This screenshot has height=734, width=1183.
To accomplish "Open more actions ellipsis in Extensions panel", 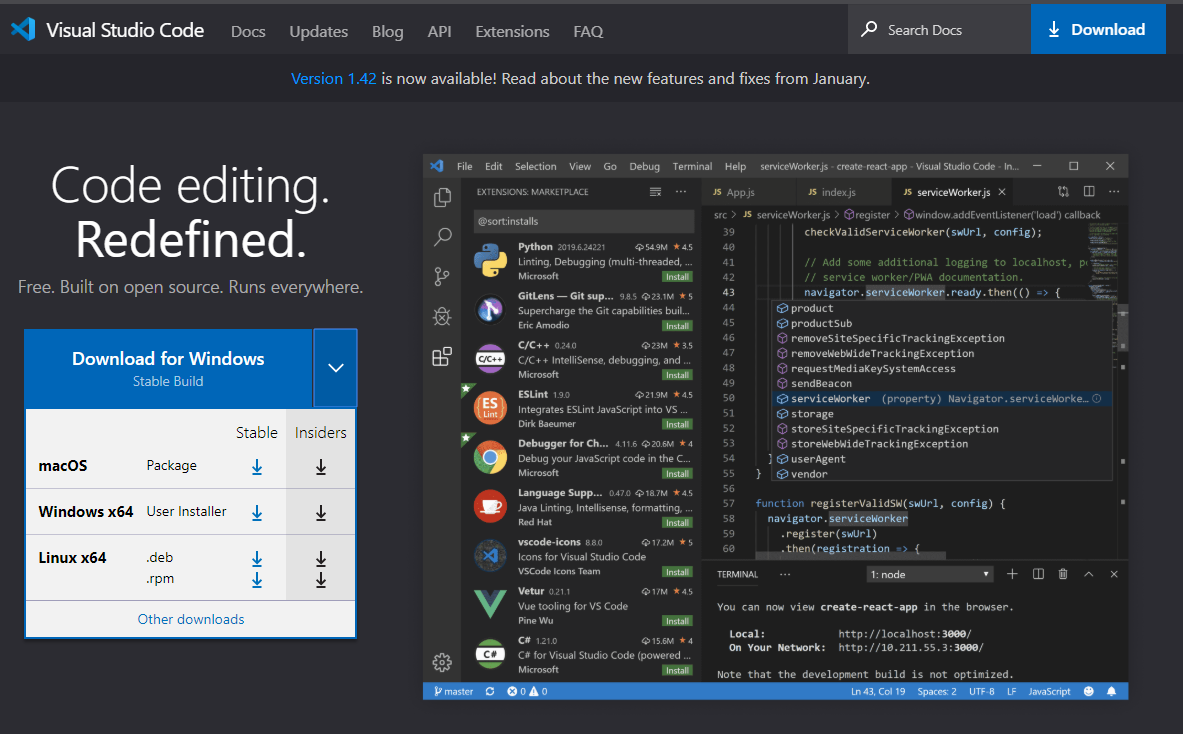I will click(x=681, y=192).
